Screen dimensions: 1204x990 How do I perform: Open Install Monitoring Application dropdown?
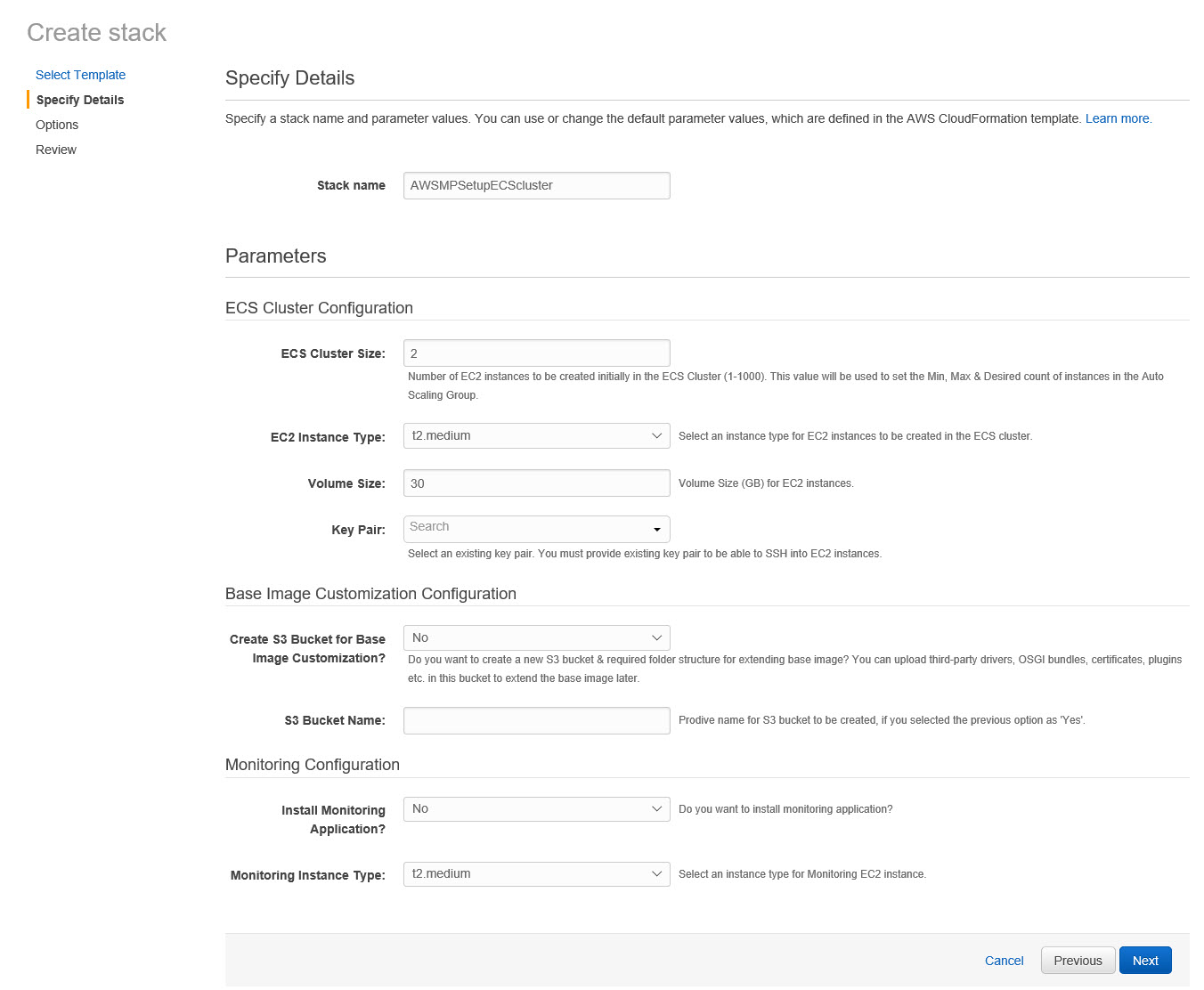coord(536,809)
